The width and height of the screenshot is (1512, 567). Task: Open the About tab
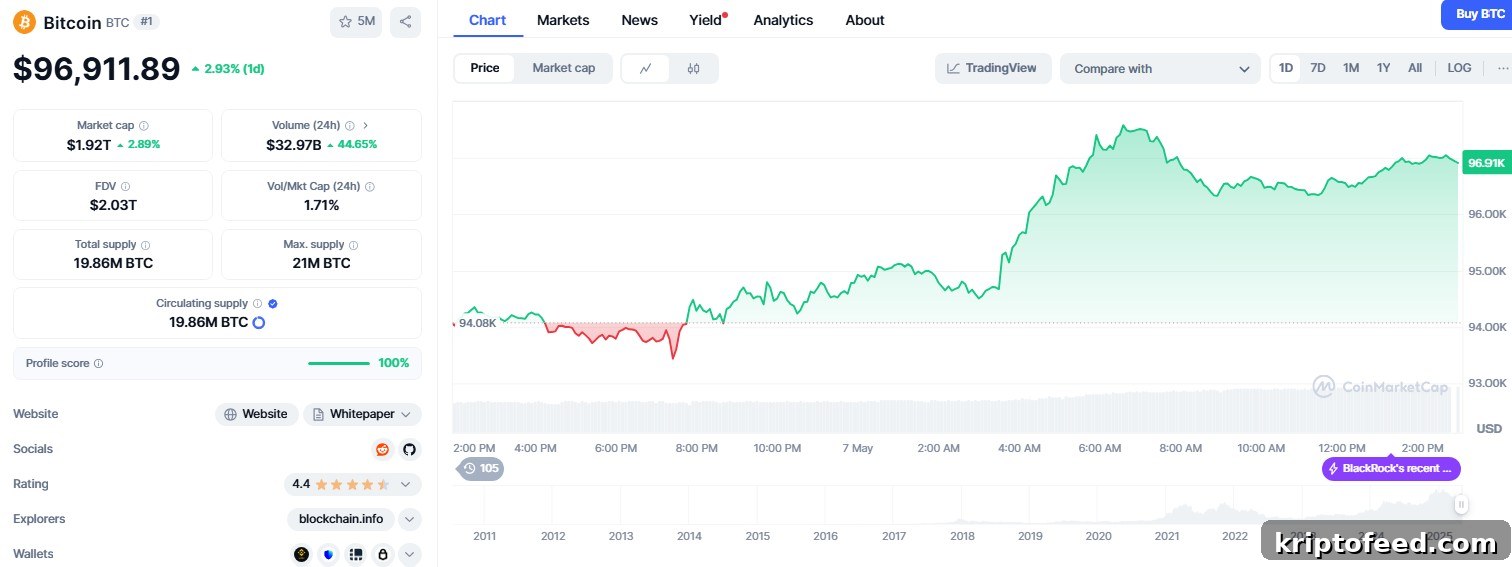coord(865,20)
